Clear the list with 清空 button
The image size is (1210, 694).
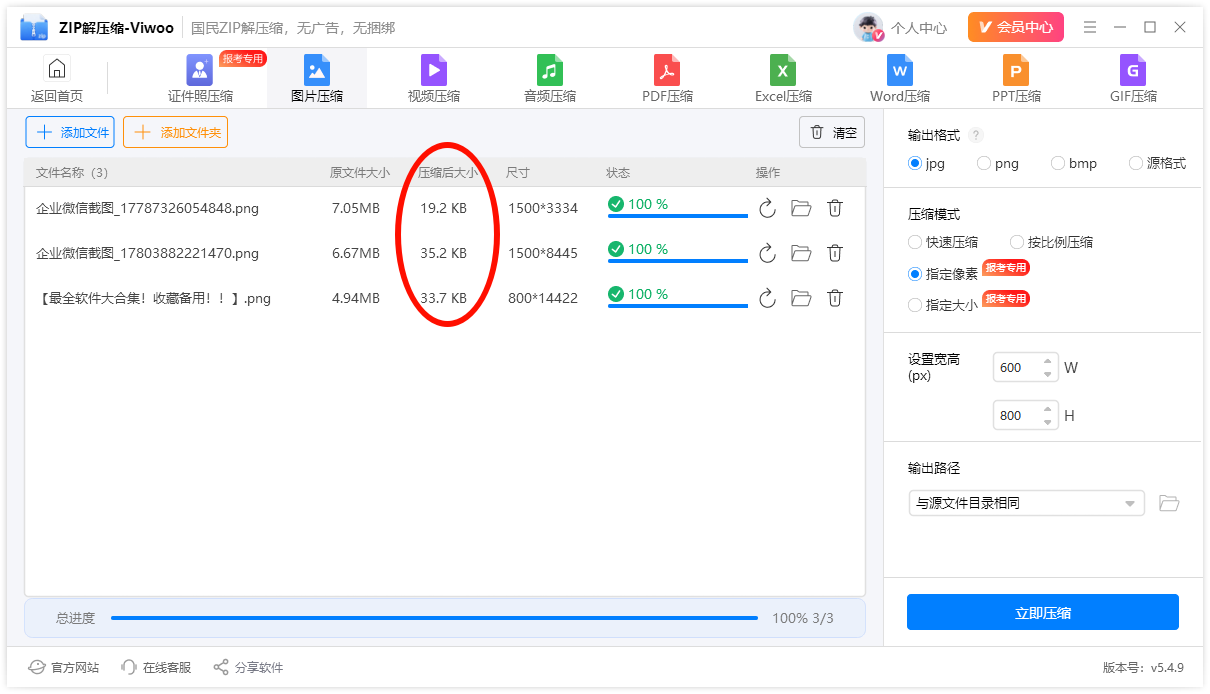tap(832, 132)
